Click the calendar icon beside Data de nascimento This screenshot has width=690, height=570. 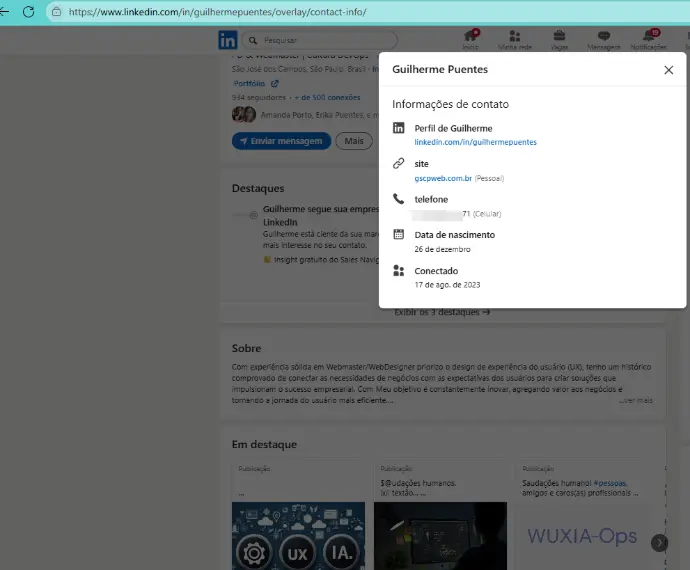399,234
